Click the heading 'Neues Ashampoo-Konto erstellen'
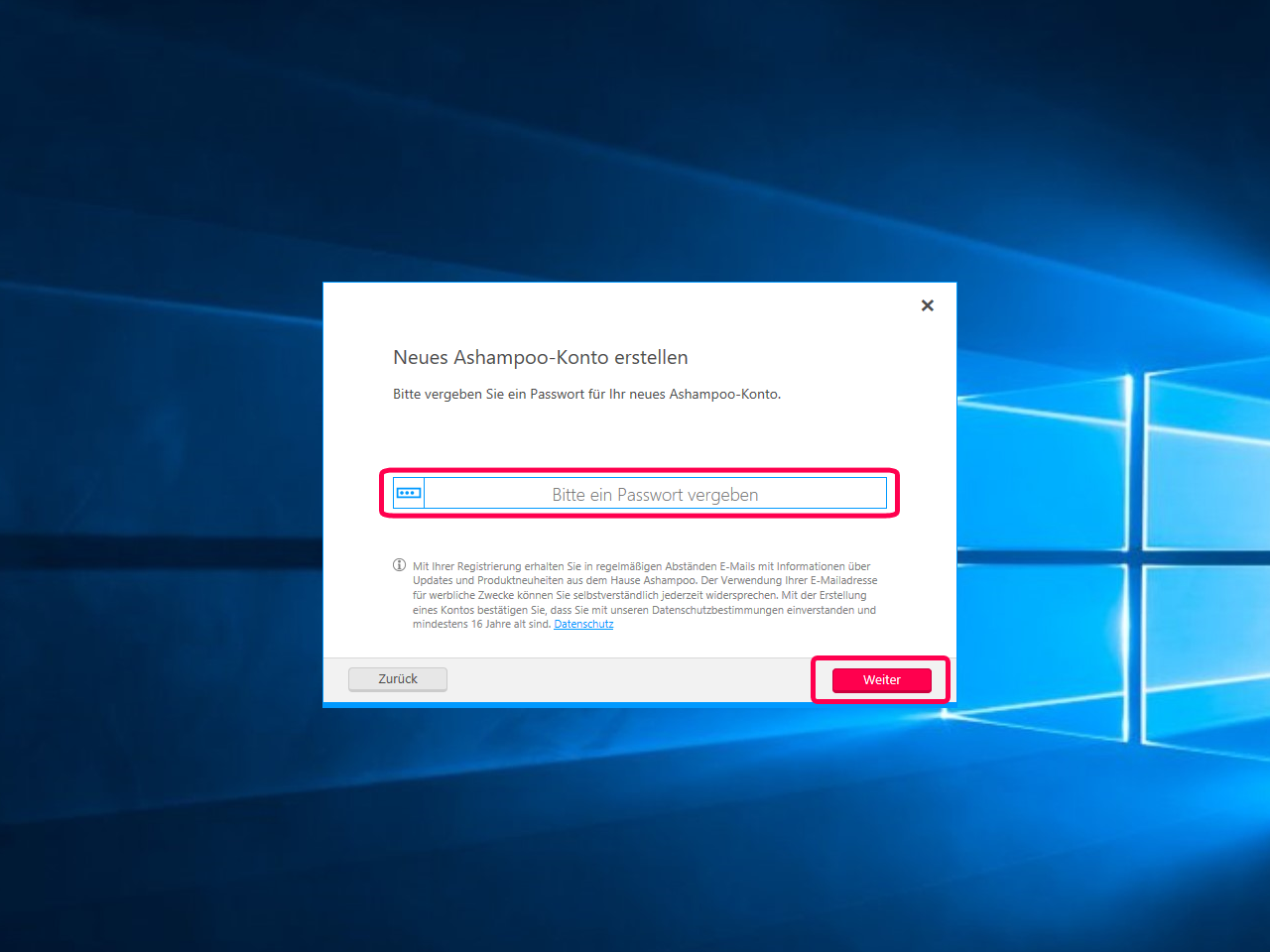The height and width of the screenshot is (952, 1270). pos(541,357)
